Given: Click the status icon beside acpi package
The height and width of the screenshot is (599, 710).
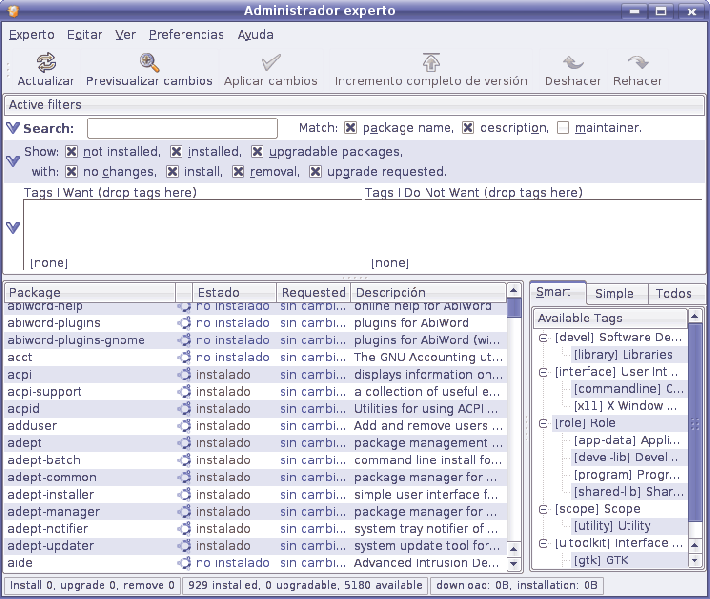Looking at the screenshot, I should pos(184,375).
